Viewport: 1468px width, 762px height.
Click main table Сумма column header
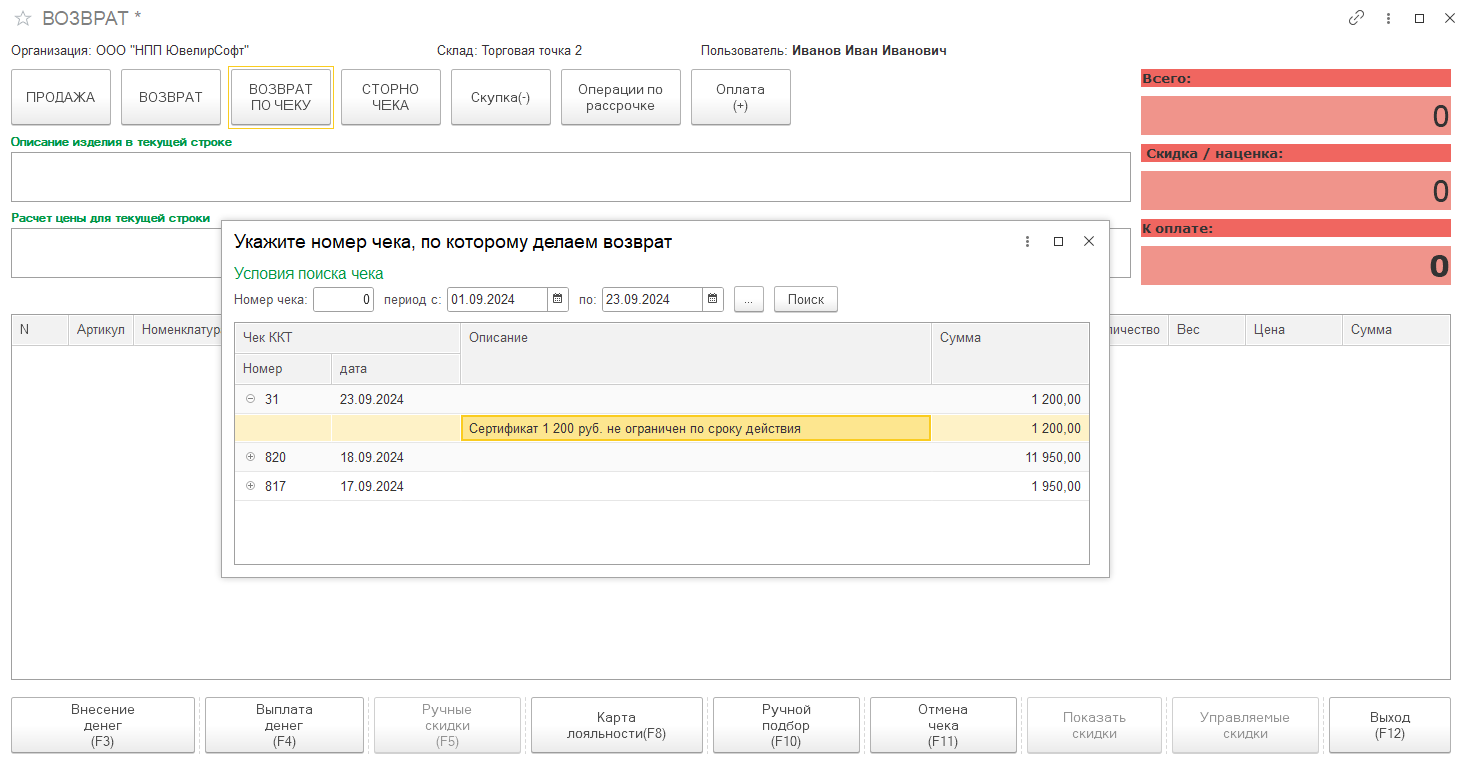pyautogui.click(x=1396, y=330)
